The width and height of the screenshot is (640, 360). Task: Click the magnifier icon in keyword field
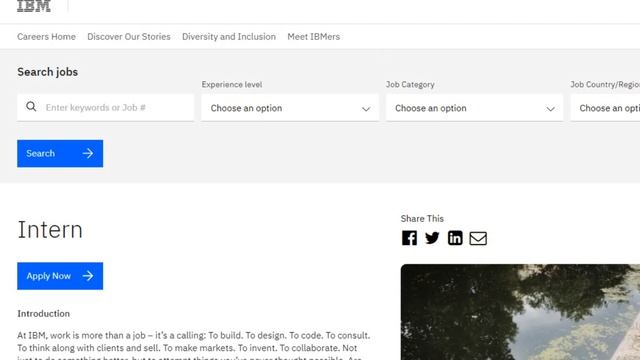pyautogui.click(x=31, y=107)
